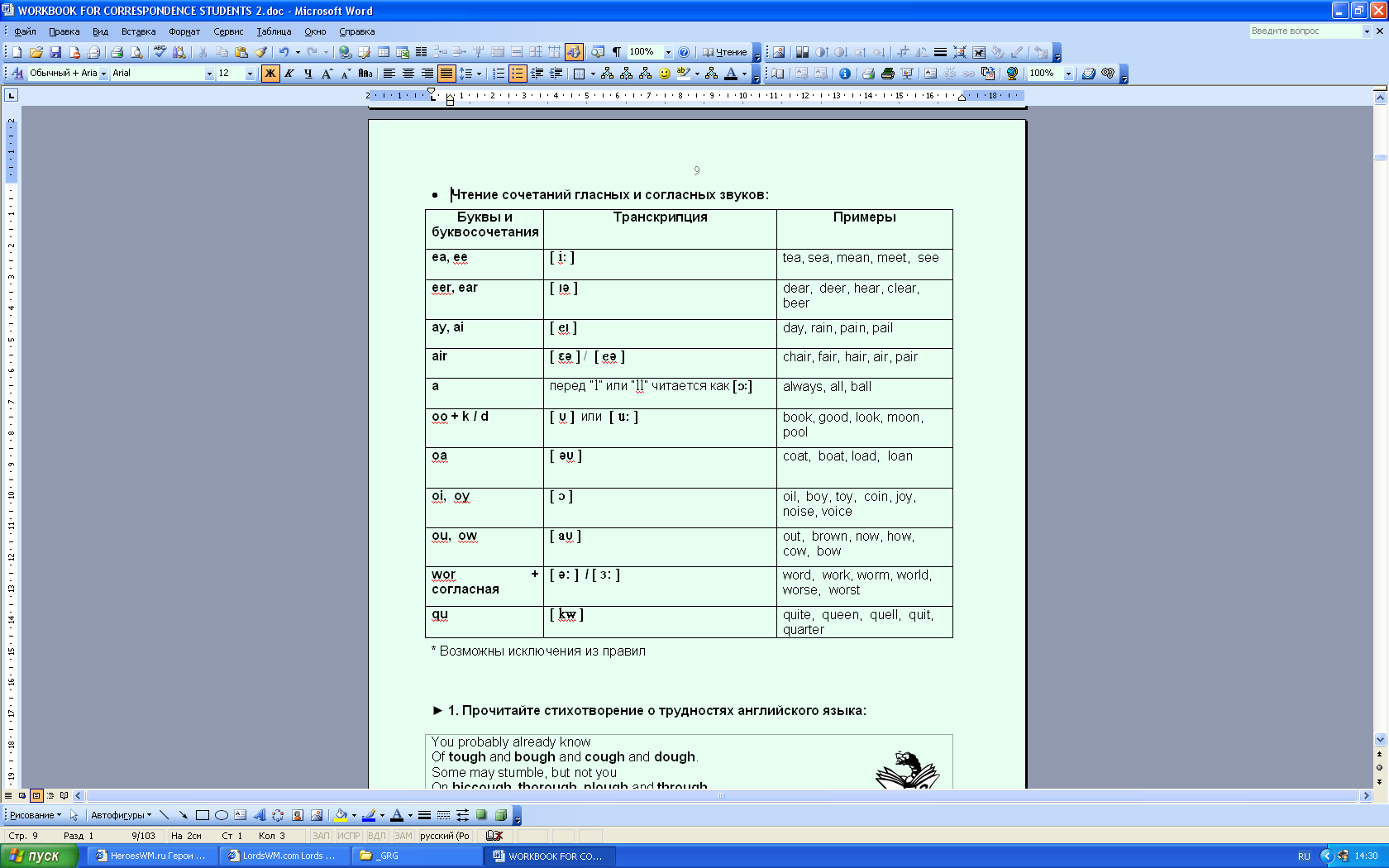Click the line color swatch on Drawing toolbar
1389x868 pixels.
coord(369,815)
